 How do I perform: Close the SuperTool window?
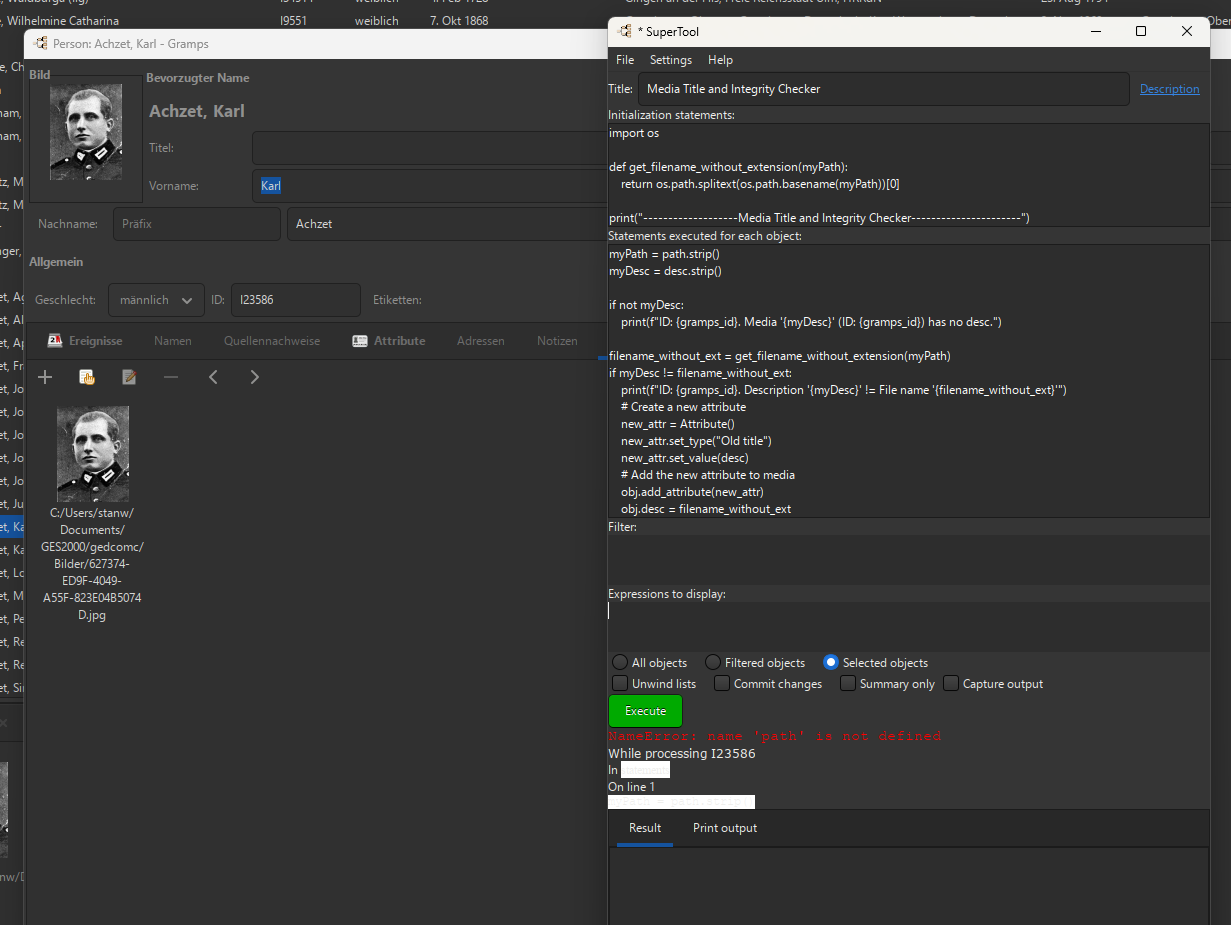click(x=1187, y=31)
